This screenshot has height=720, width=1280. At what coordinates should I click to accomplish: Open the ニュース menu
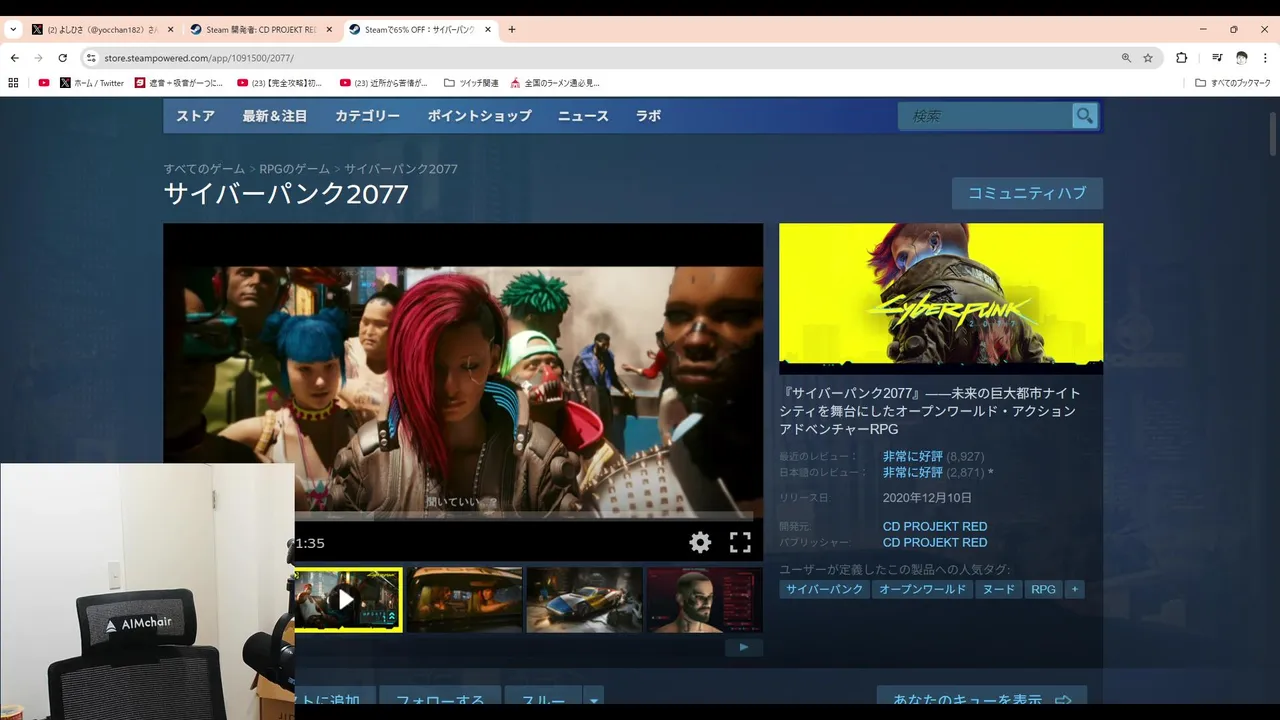(583, 116)
